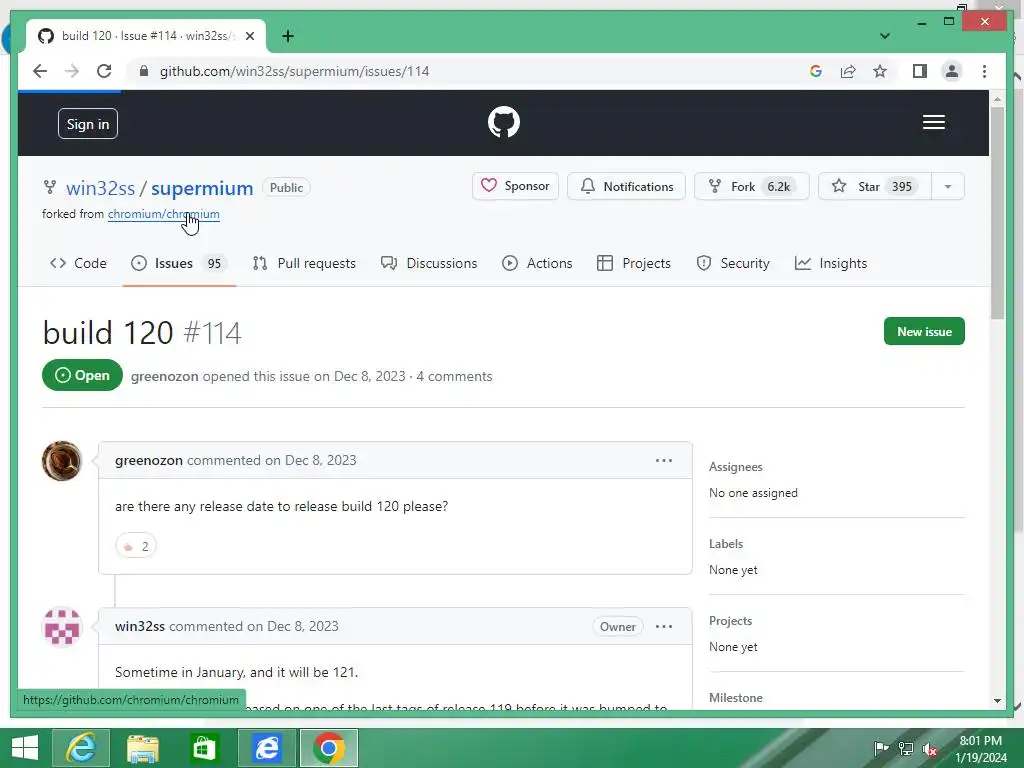Click the Sign in button

point(88,123)
